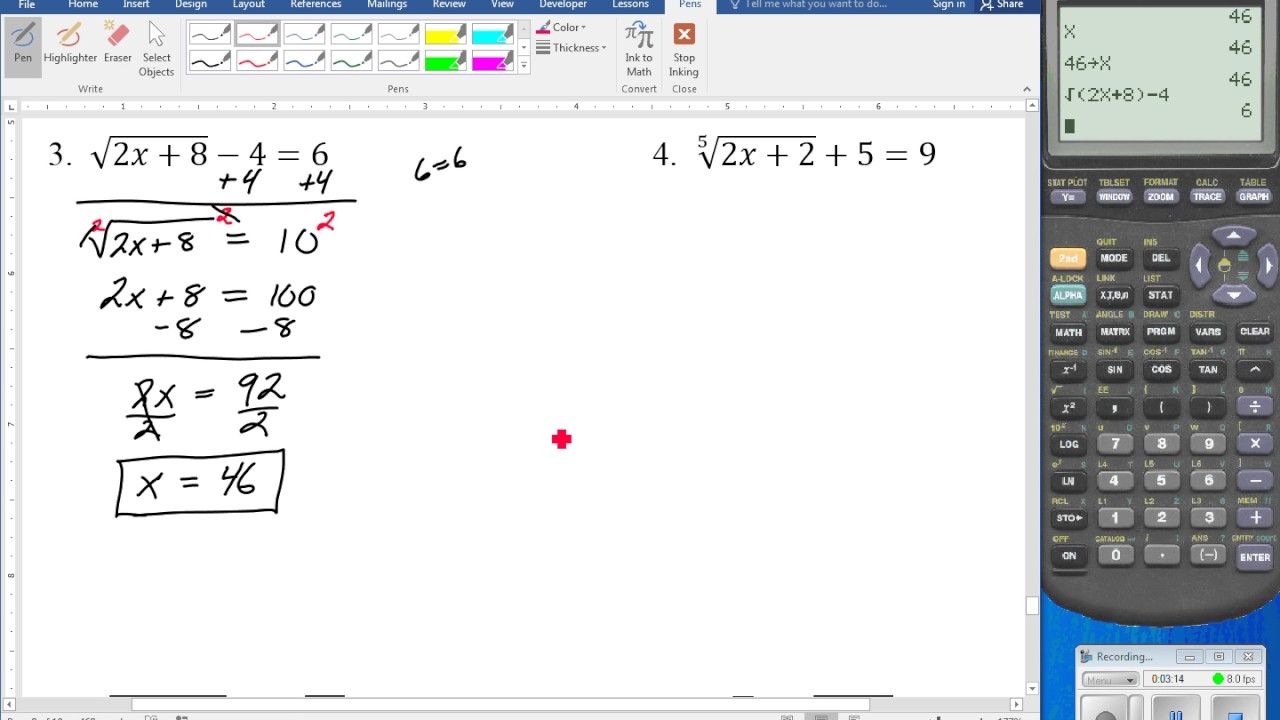The width and height of the screenshot is (1280, 720).
Task: Expand the Pens gallery more arrow
Action: pyautogui.click(x=523, y=66)
